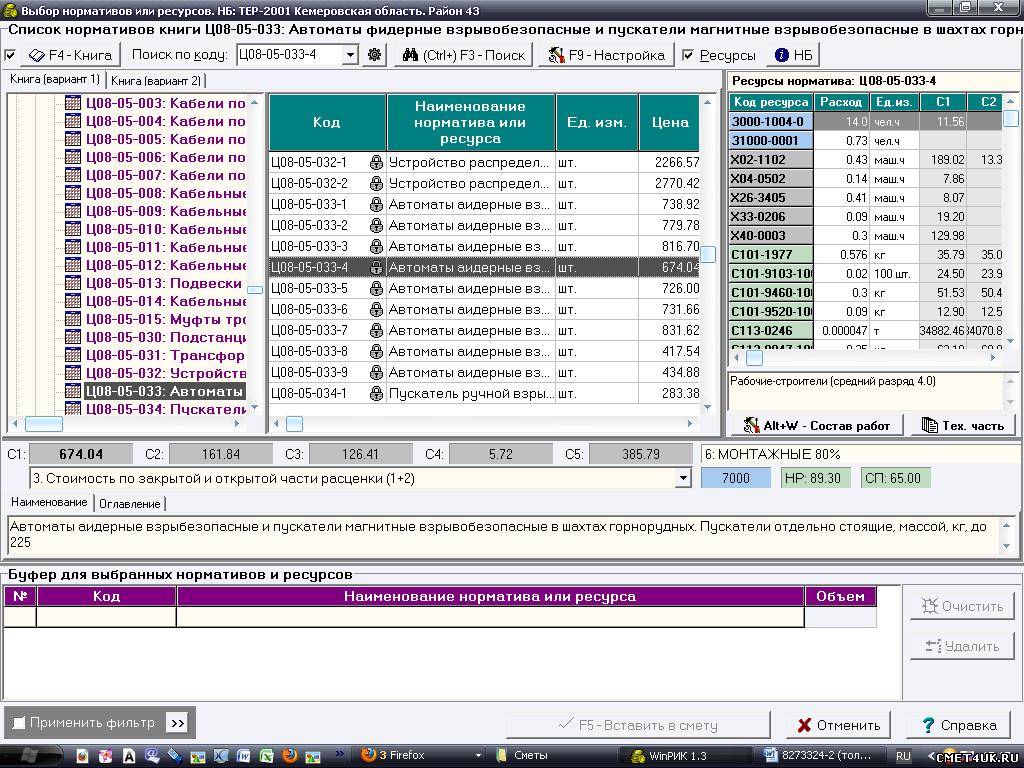The width and height of the screenshot is (1024, 768).
Task: Enable the Применить фильтр checkbox
Action: click(x=18, y=722)
